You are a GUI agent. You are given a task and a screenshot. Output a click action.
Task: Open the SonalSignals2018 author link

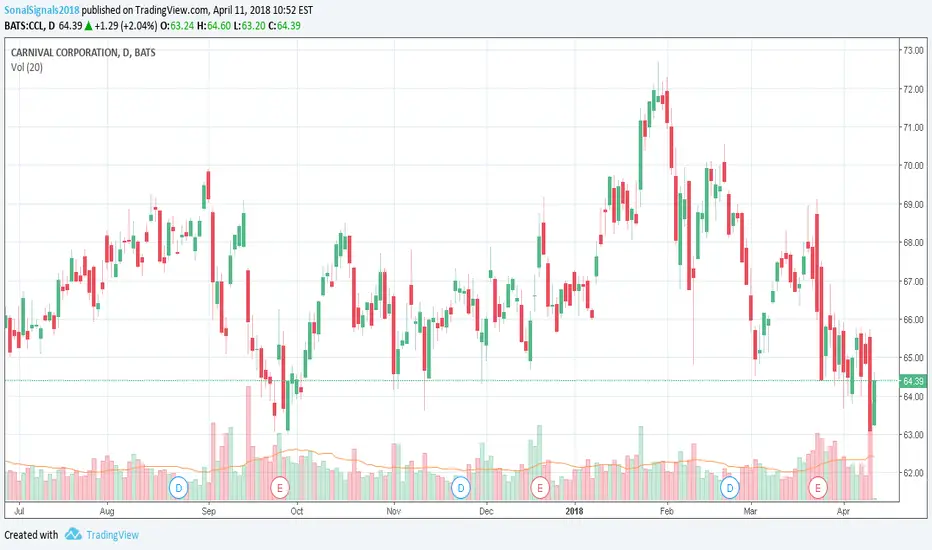[x=42, y=10]
